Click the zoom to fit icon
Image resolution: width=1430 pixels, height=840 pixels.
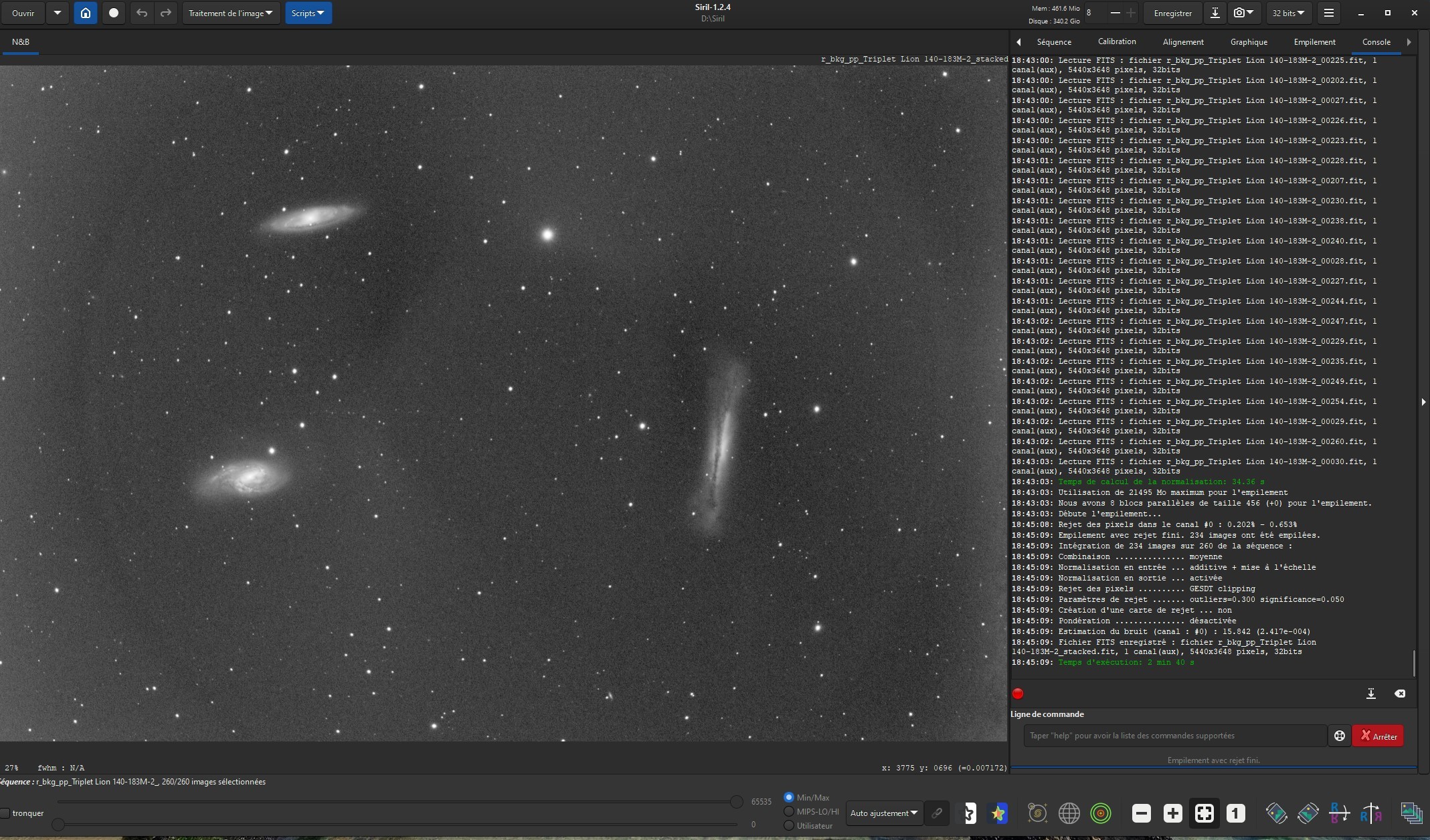(1204, 813)
